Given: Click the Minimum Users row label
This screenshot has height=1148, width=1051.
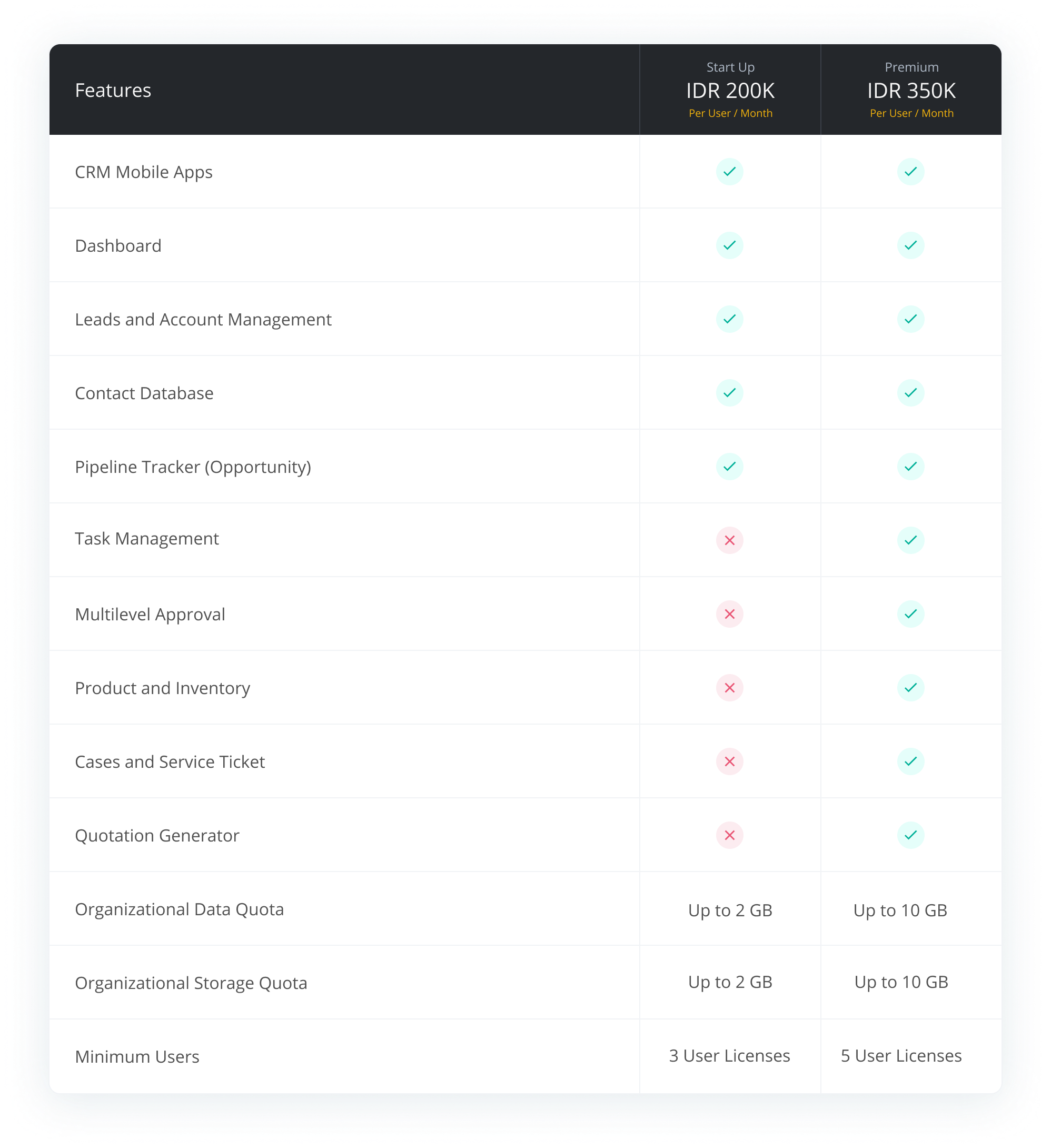Looking at the screenshot, I should click(137, 1056).
